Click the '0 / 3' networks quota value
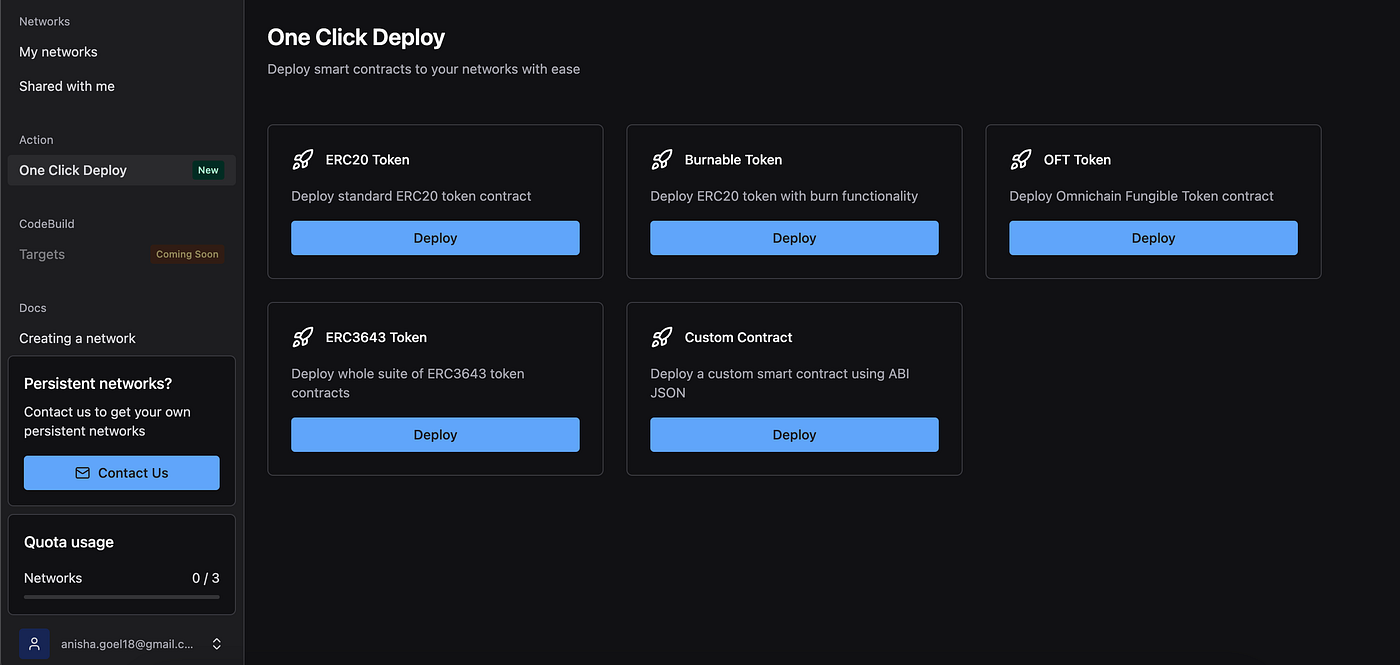The width and height of the screenshot is (1400, 665). (x=206, y=578)
